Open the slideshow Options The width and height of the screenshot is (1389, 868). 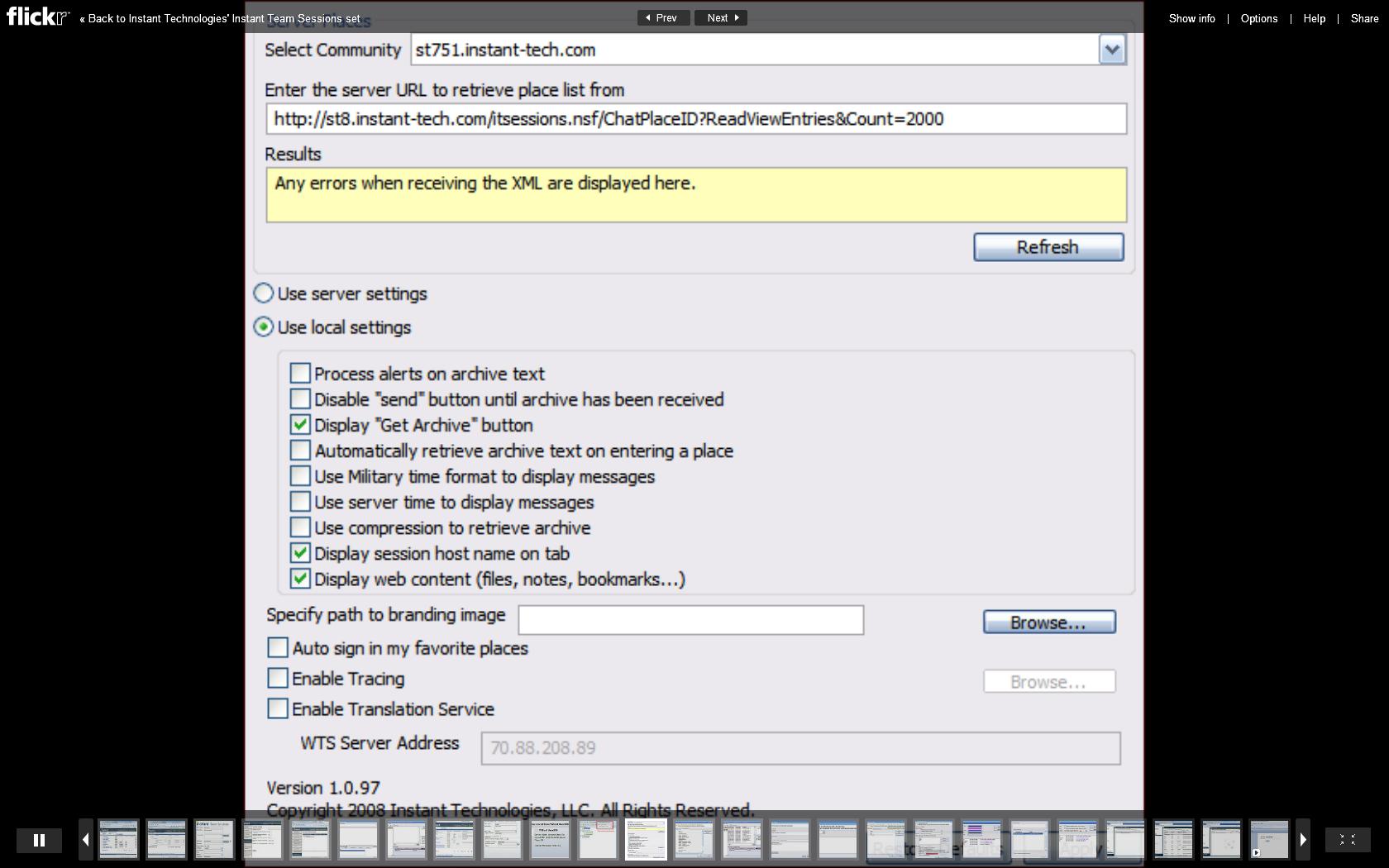(1258, 18)
